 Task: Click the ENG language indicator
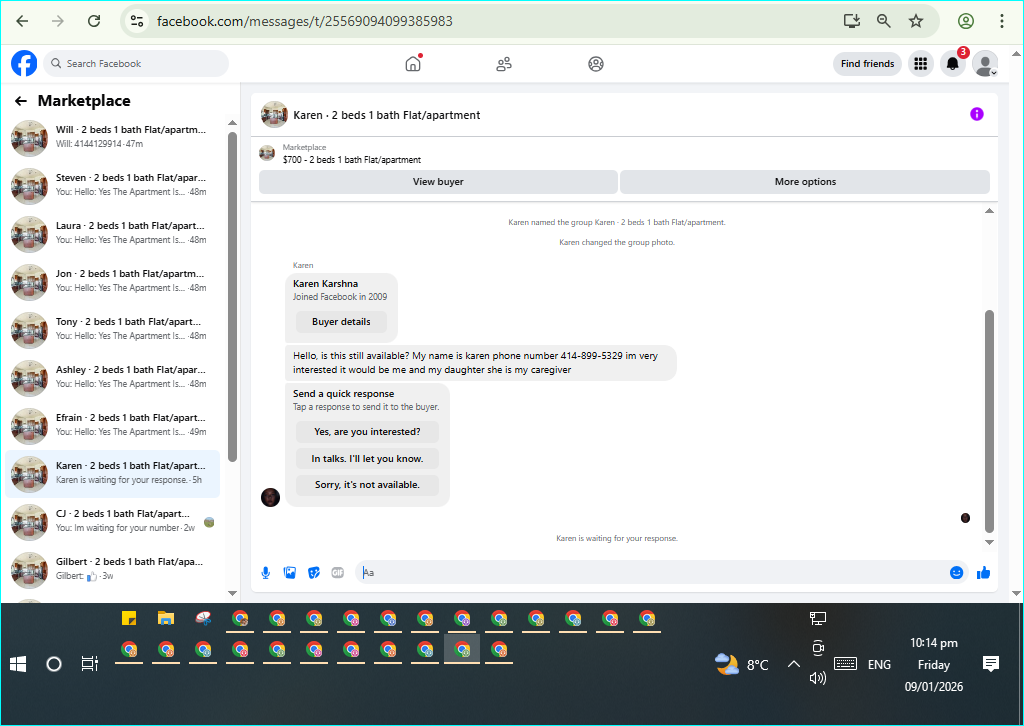pos(879,664)
